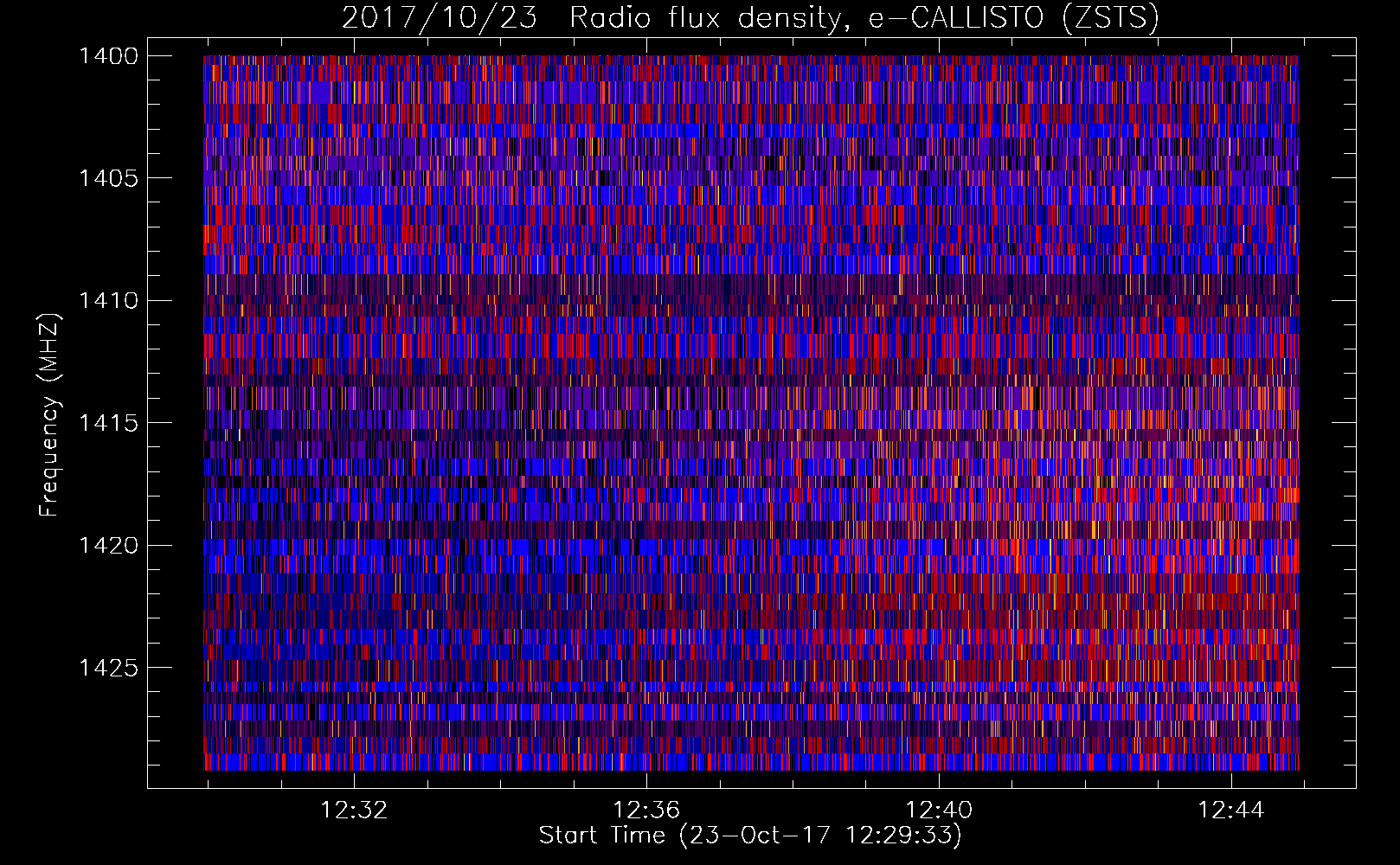Select the '1425' frequency axis label

(x=108, y=668)
